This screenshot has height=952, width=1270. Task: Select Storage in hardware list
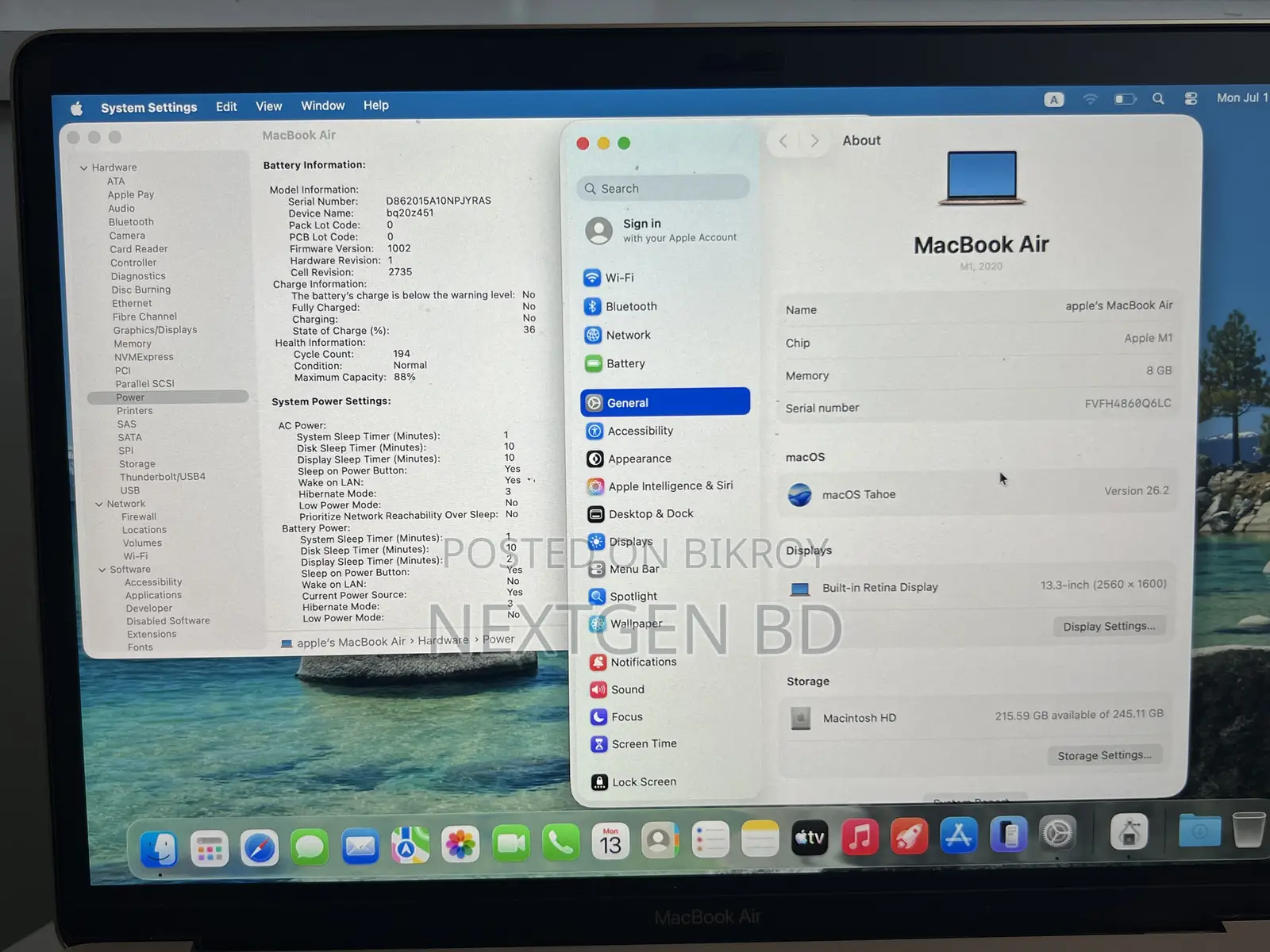137,464
